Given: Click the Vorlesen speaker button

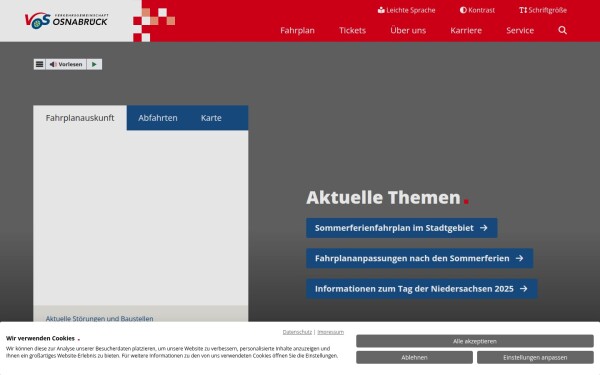Looking at the screenshot, I should tap(66, 64).
